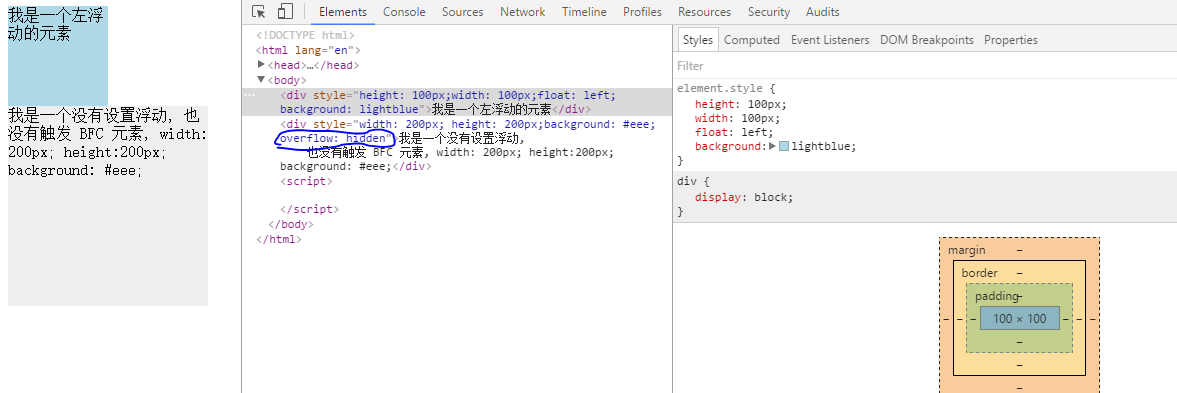Viewport: 1177px width, 393px height.
Task: Select the closing script tag line
Action: pyautogui.click(x=309, y=210)
